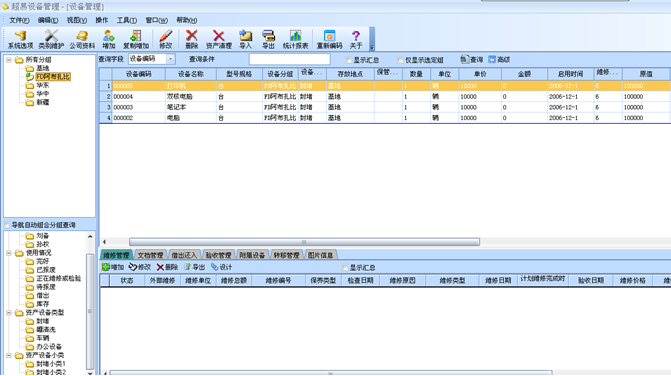The width and height of the screenshot is (671, 376).
Task: Select the 华东 folder in group tree
Action: click(37, 86)
